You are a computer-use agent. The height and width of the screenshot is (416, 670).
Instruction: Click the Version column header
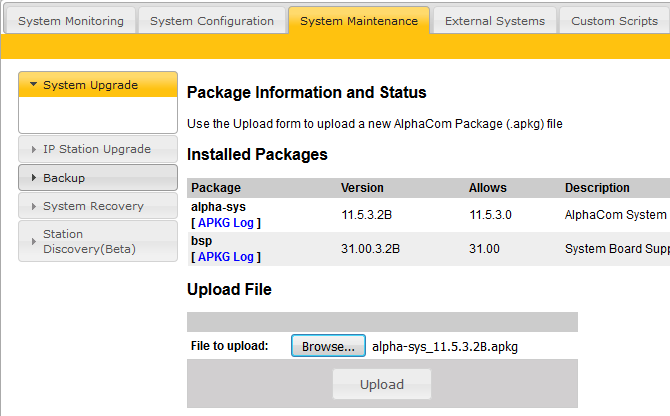tap(362, 188)
